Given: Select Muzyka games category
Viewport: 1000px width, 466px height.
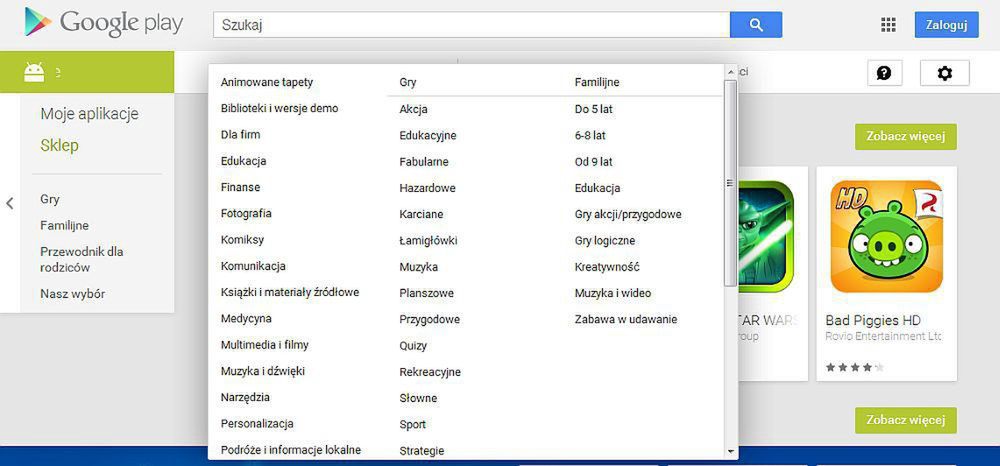Looking at the screenshot, I should pyautogui.click(x=418, y=266).
